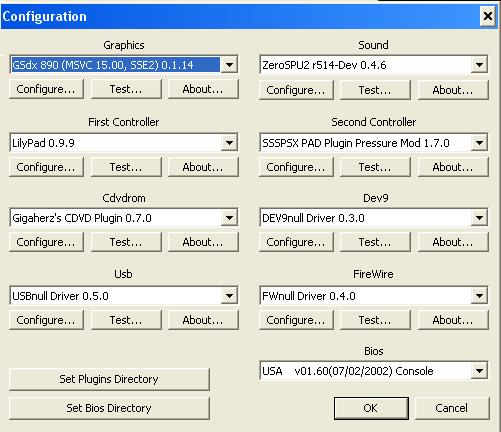Configure the Cdvdrom plugin

(x=46, y=242)
